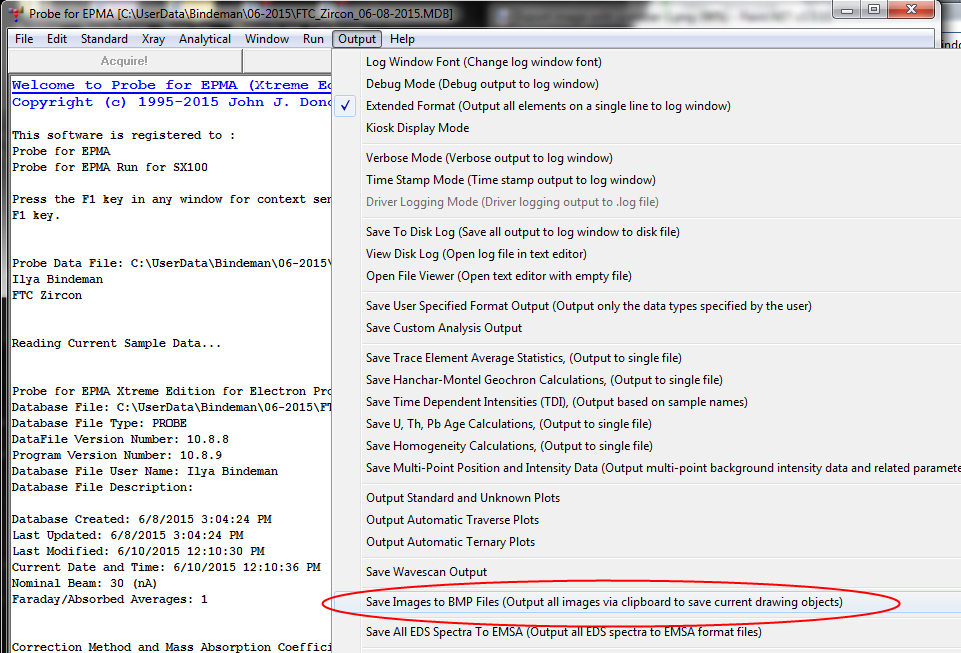Select Log Window Font option
This screenshot has height=653, width=961.
(x=483, y=62)
